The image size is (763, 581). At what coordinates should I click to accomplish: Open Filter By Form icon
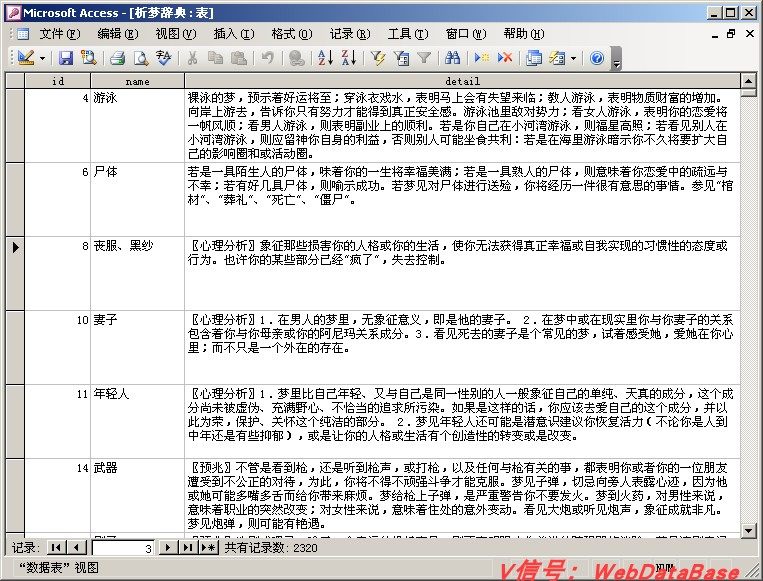401,58
